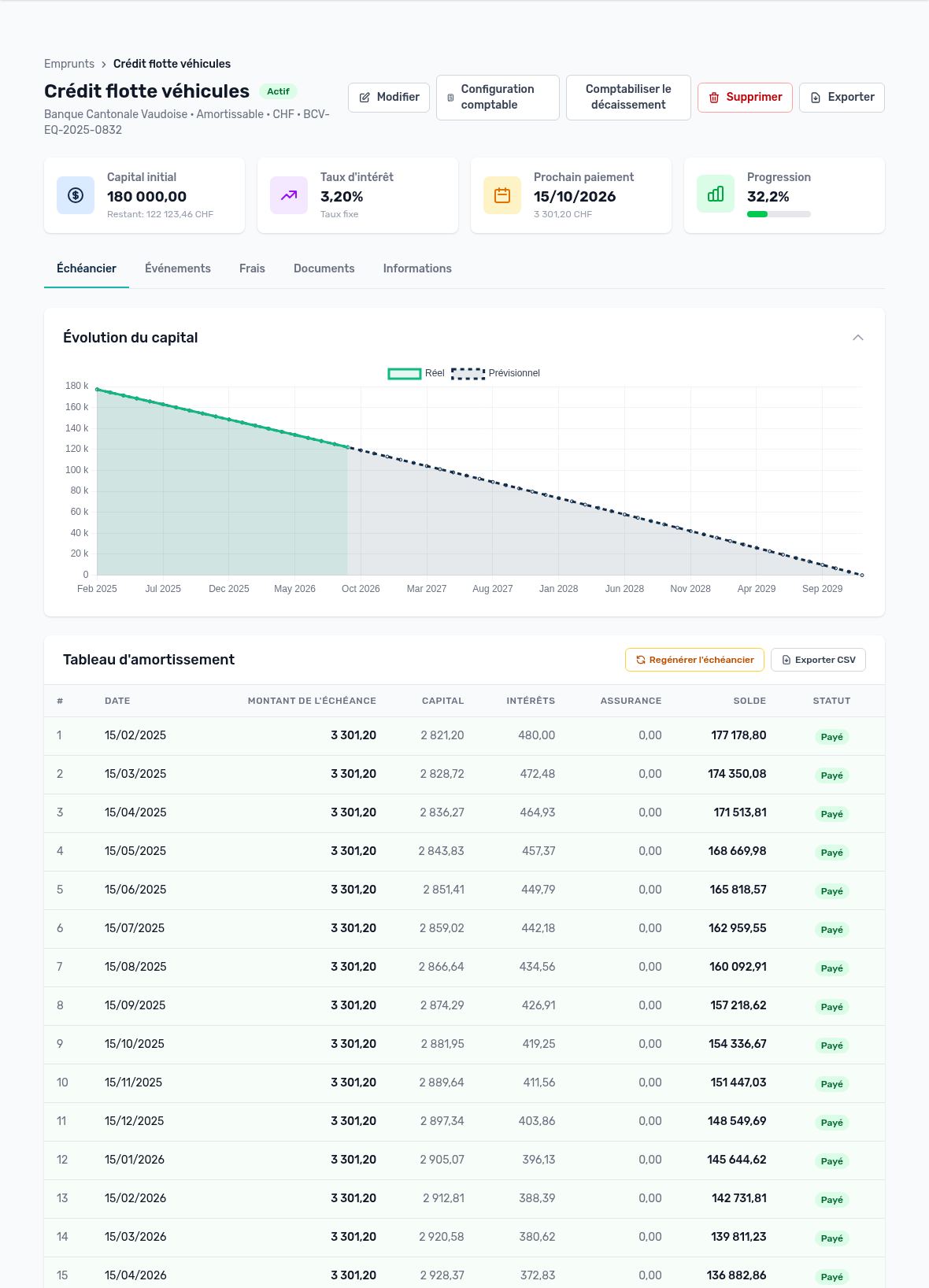
Task: Click the Payé badge for 15/03/2026
Action: (x=831, y=1238)
